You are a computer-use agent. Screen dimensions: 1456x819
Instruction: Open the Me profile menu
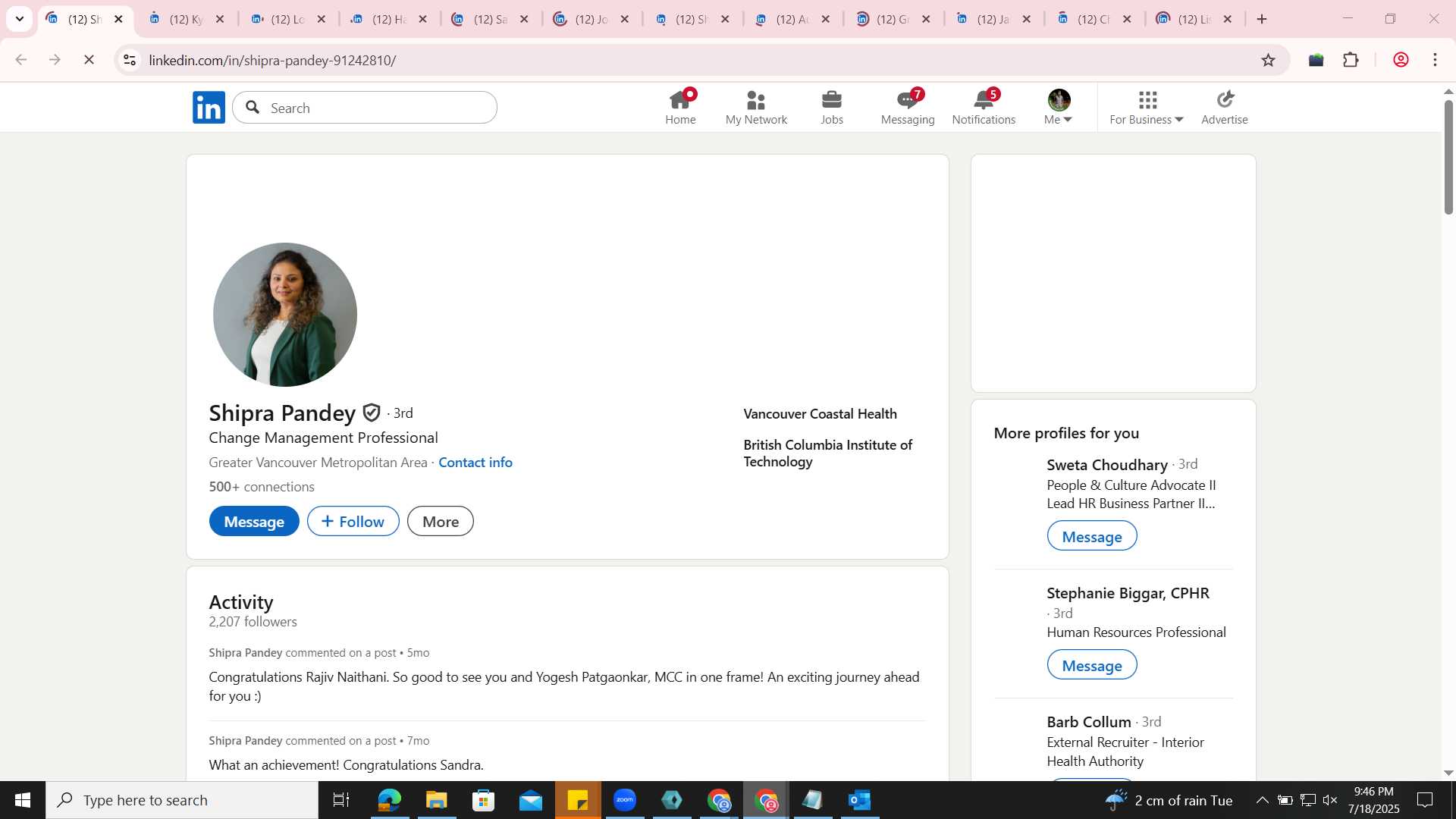[1059, 107]
